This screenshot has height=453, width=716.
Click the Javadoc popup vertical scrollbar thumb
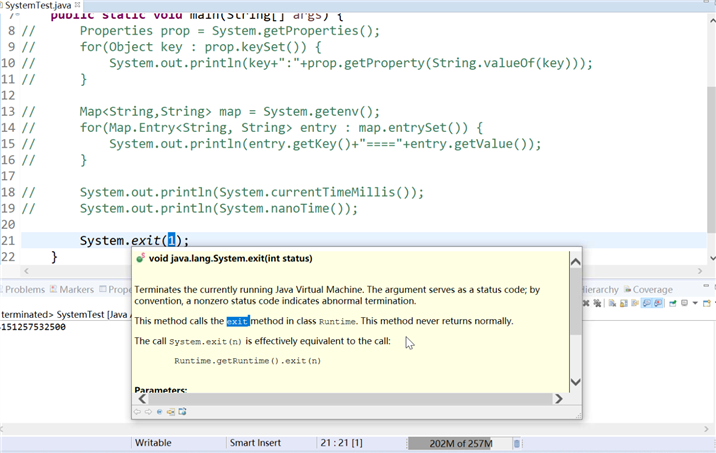[575, 301]
